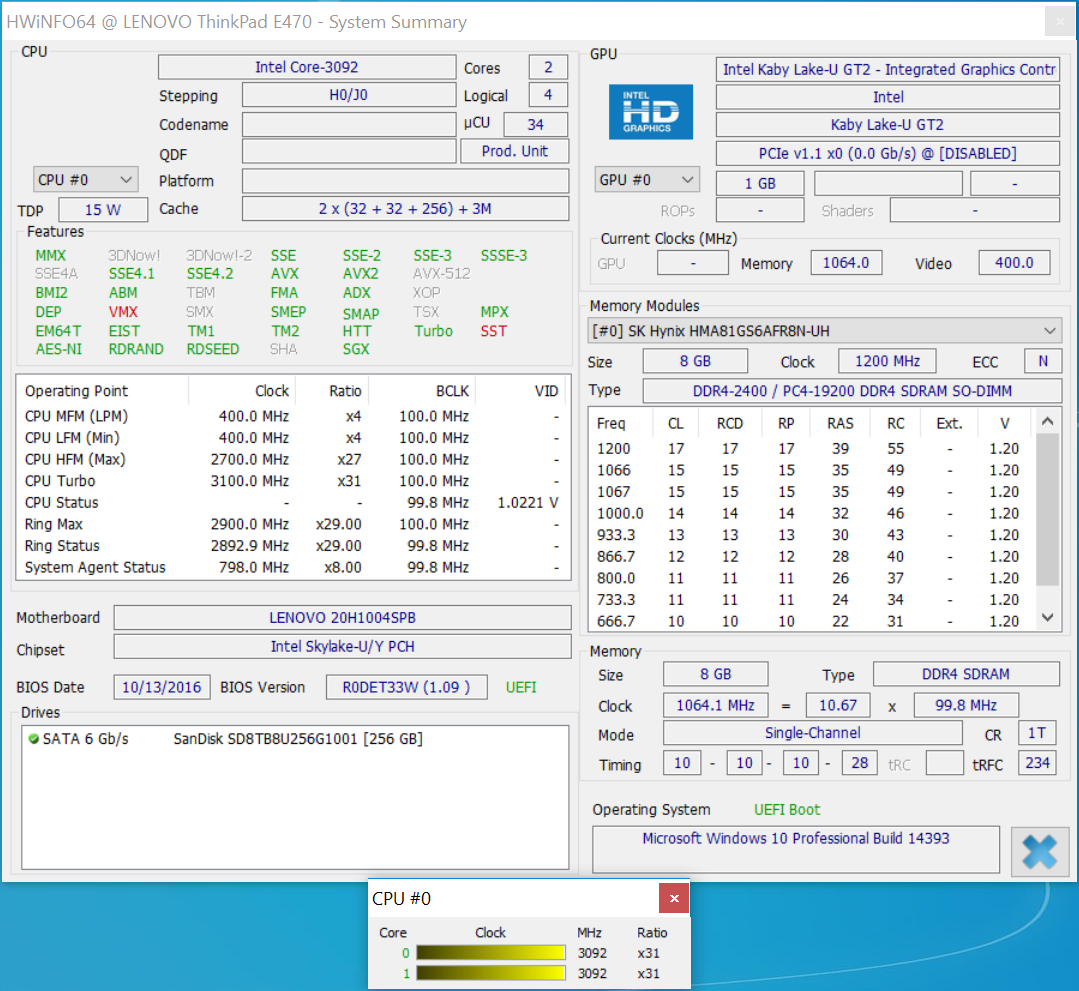Click the Freq column header in memory timings
Viewport: 1079px width, 991px height.
pos(620,423)
